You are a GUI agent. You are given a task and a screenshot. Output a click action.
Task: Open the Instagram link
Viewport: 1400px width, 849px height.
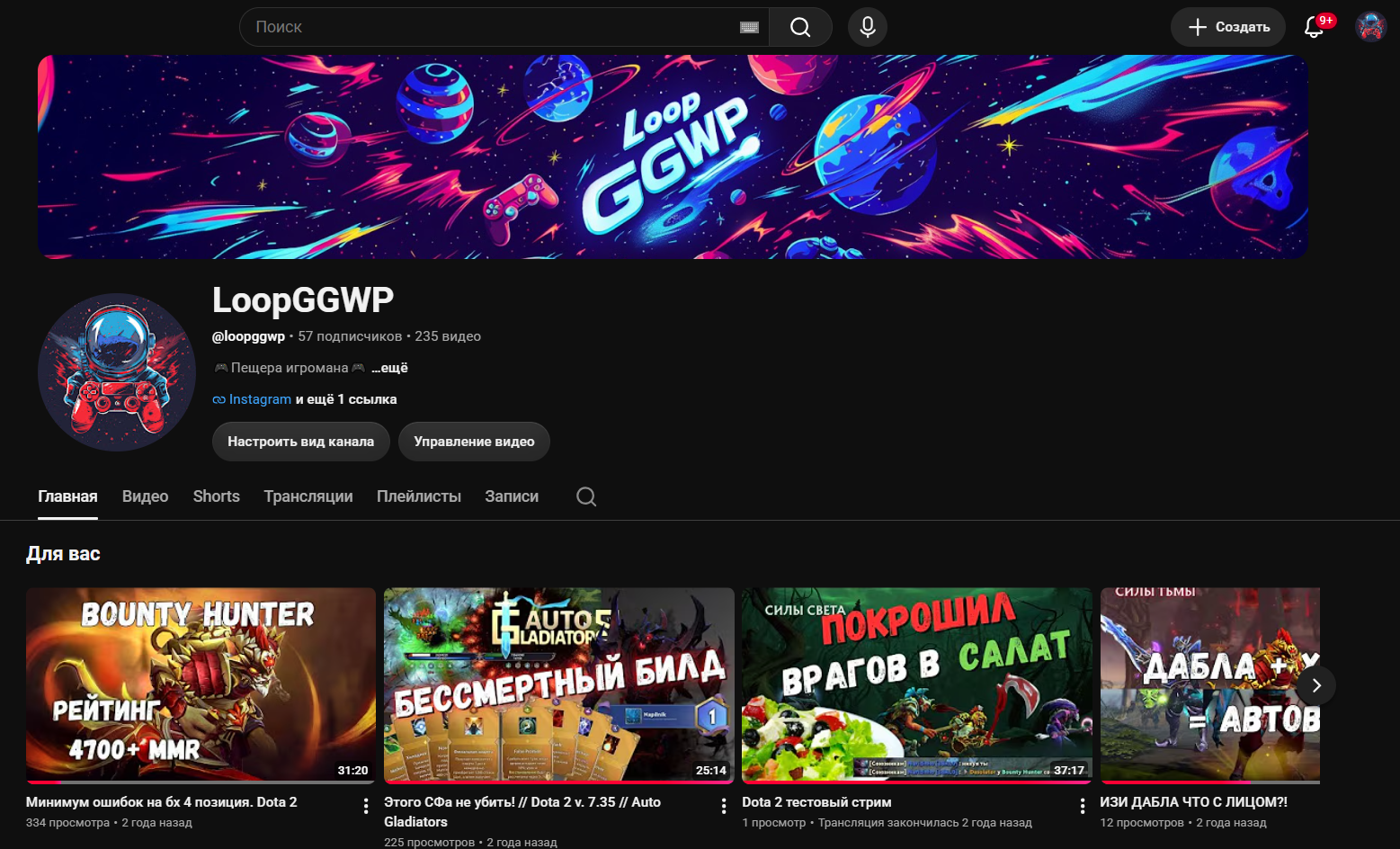(x=260, y=399)
